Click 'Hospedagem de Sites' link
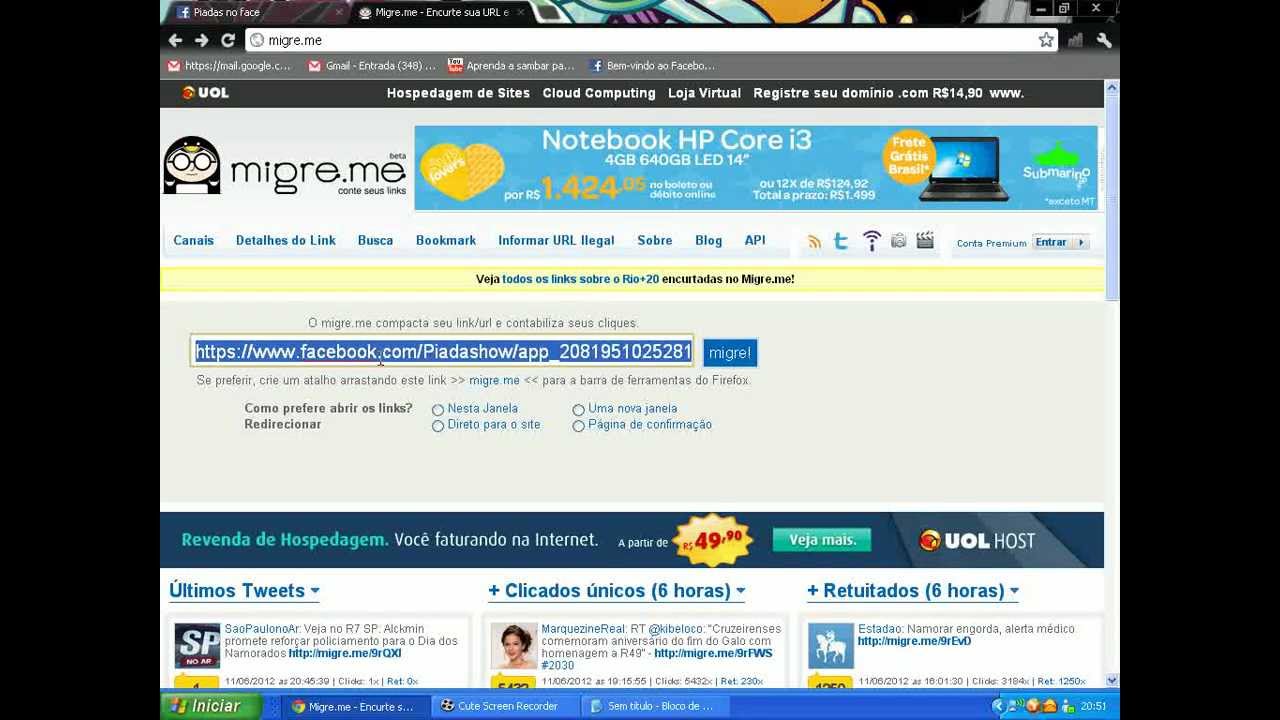Viewport: 1280px width, 720px height. click(x=458, y=93)
